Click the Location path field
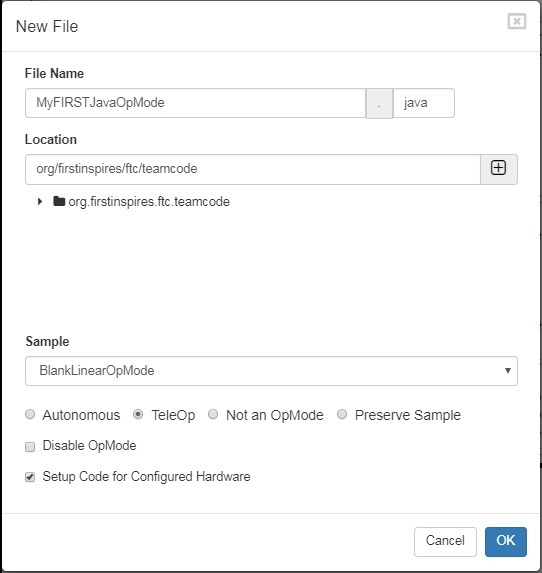The width and height of the screenshot is (542, 573). 253,169
